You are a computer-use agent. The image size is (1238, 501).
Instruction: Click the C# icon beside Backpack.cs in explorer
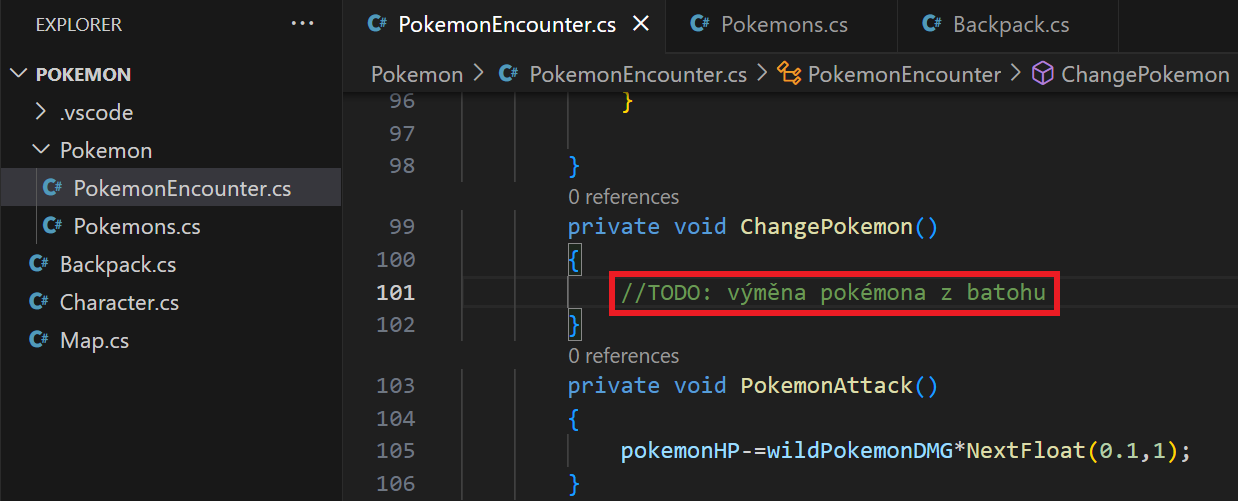tap(39, 264)
